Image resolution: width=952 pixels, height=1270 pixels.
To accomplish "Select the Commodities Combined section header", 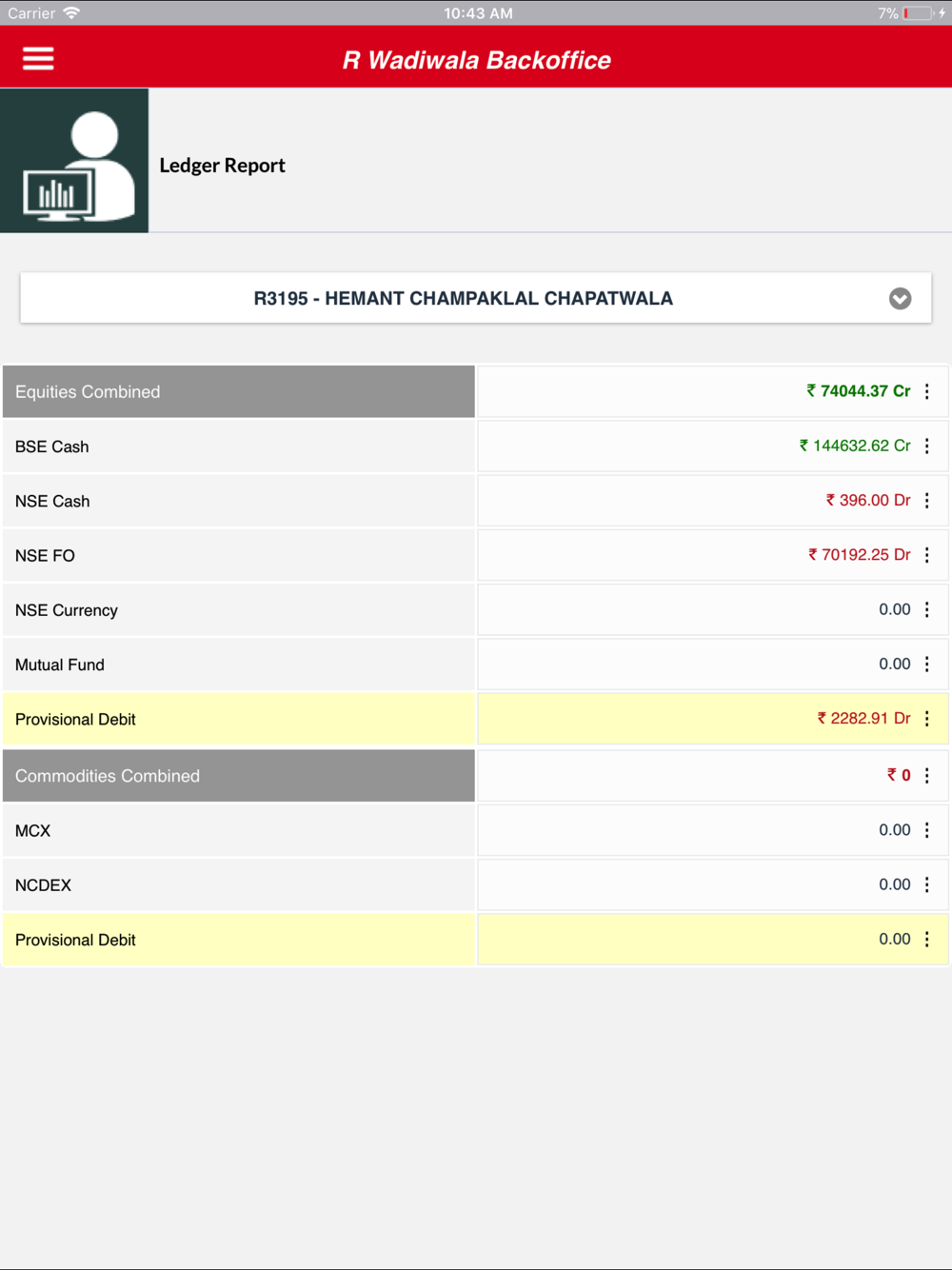I will [x=238, y=776].
